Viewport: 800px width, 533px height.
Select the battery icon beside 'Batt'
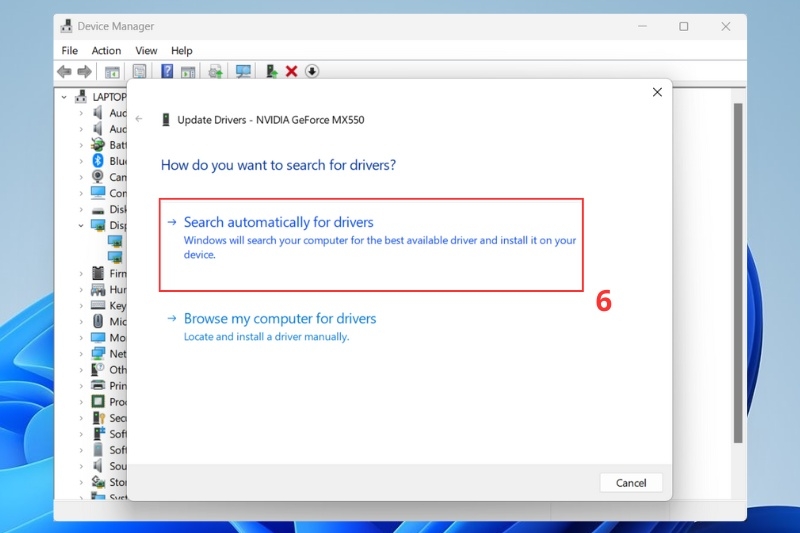click(x=98, y=145)
